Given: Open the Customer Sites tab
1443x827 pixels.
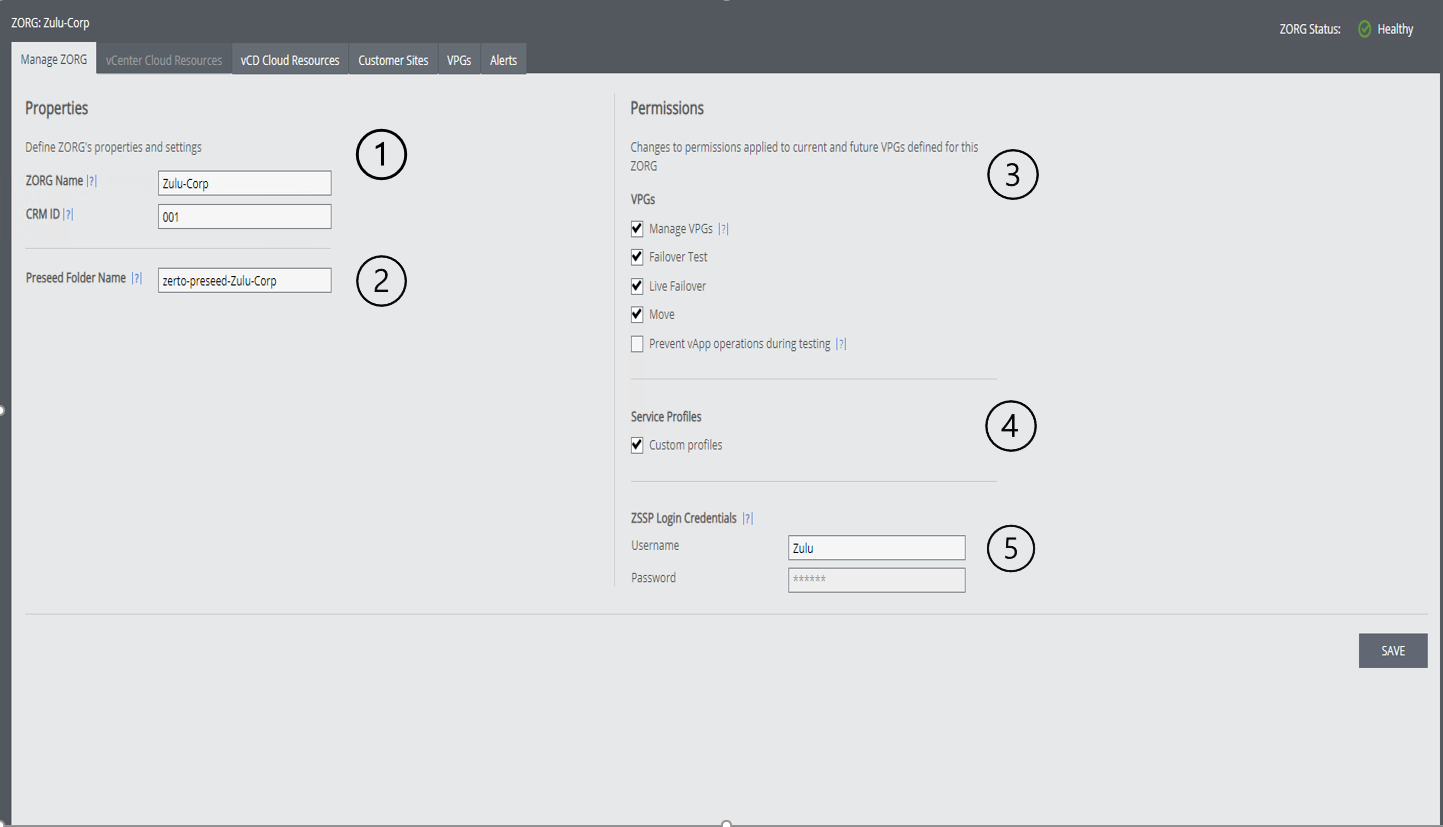Looking at the screenshot, I should tap(393, 60).
